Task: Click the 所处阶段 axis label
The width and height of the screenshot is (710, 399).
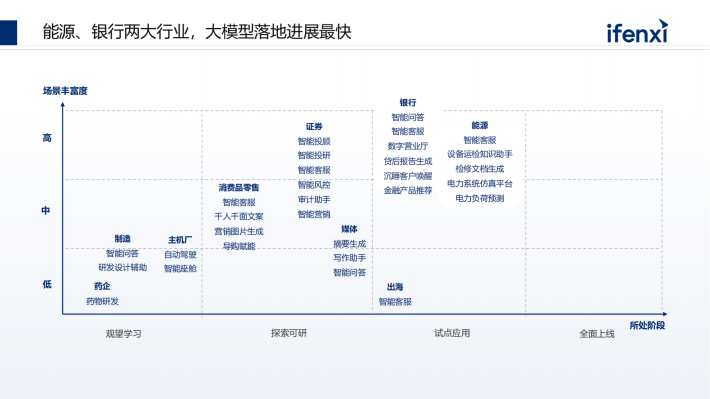Action: click(647, 325)
